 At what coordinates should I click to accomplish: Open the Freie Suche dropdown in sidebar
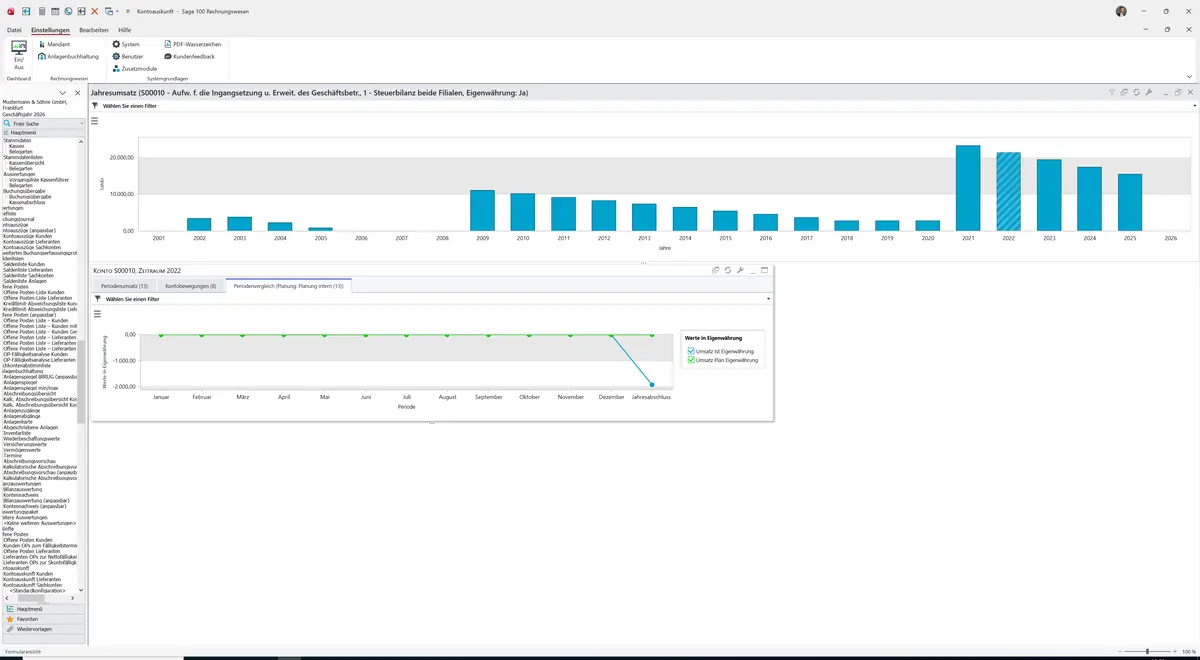(x=81, y=123)
